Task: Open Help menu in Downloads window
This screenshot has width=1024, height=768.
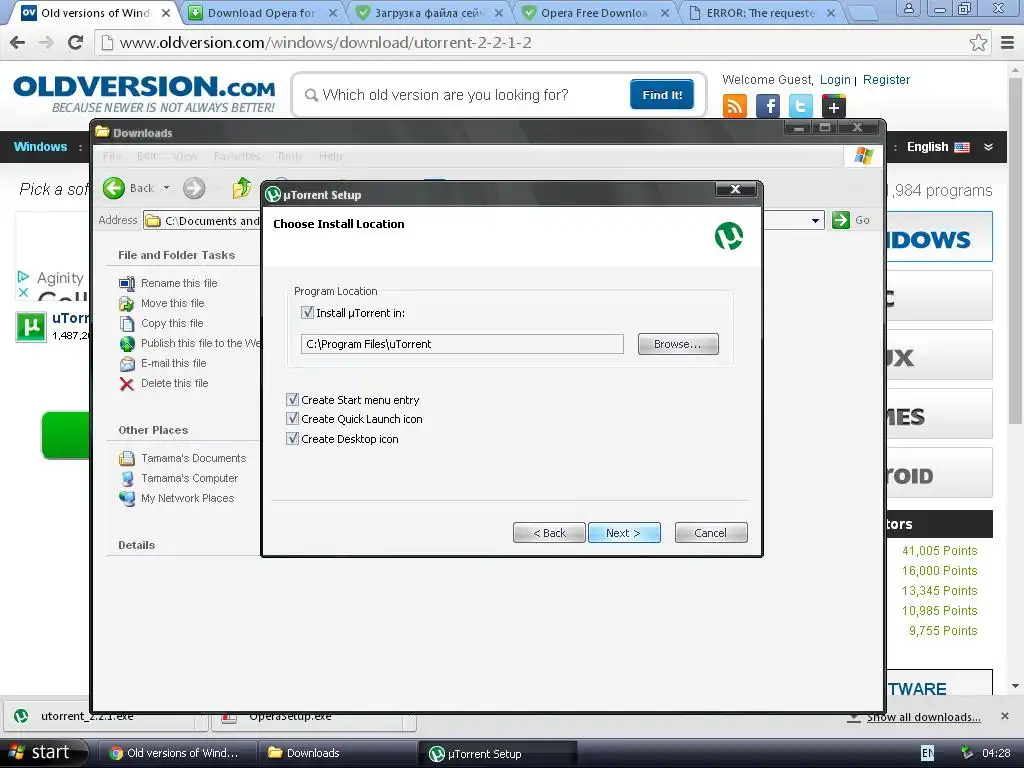Action: click(330, 156)
